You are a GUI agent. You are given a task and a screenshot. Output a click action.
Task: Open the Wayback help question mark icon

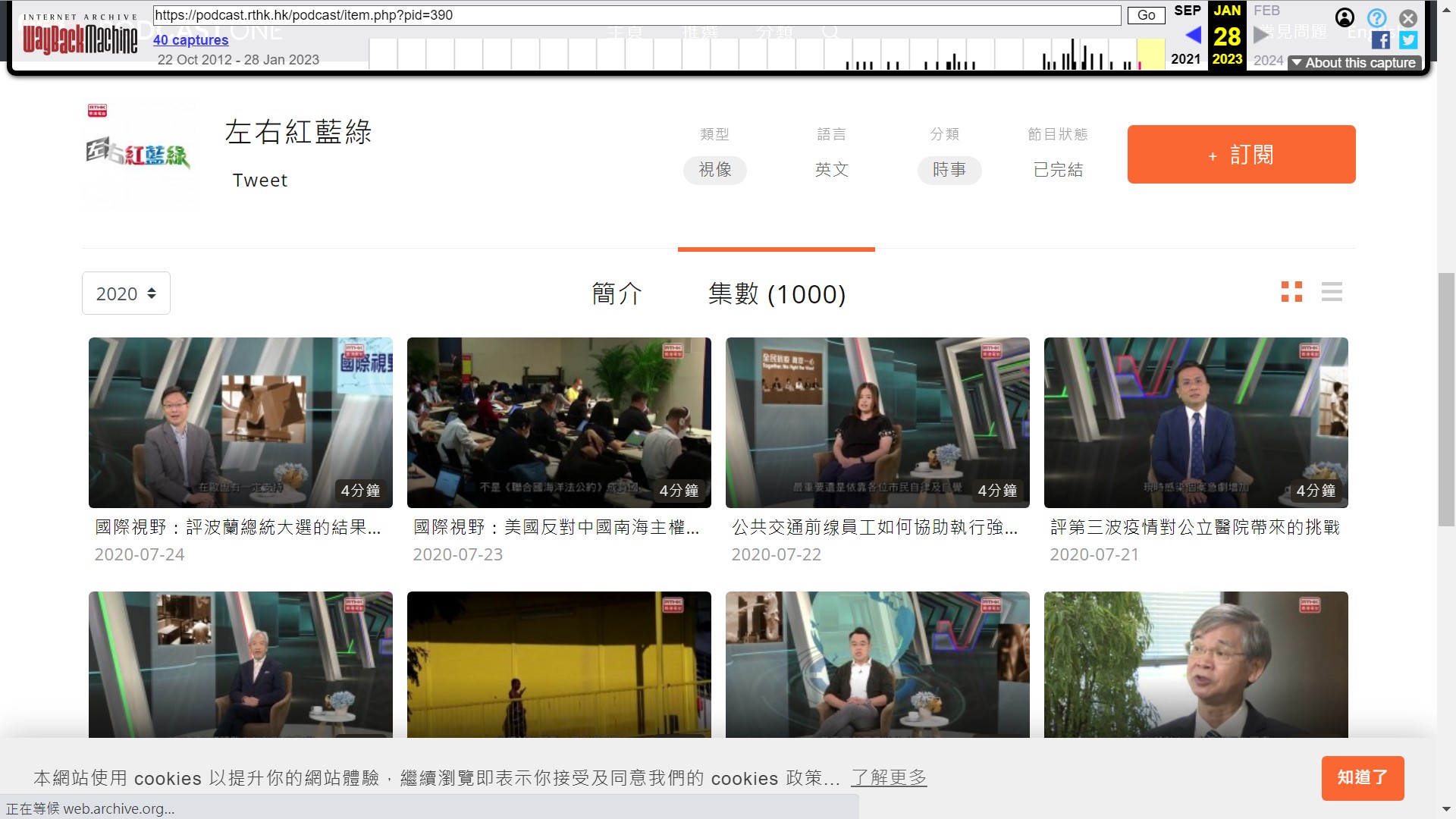pyautogui.click(x=1376, y=17)
